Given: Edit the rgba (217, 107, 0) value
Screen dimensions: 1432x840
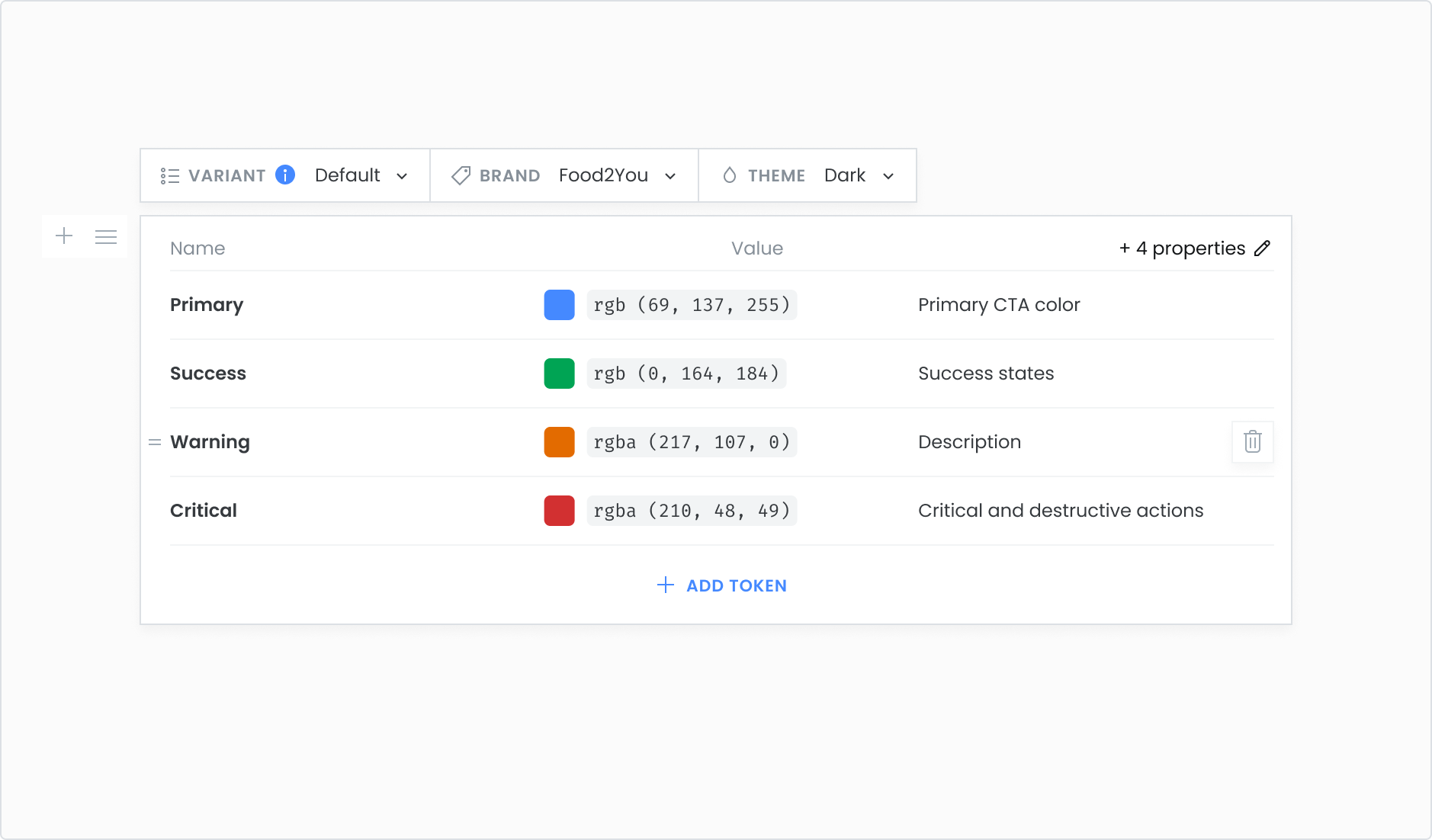Looking at the screenshot, I should [692, 442].
